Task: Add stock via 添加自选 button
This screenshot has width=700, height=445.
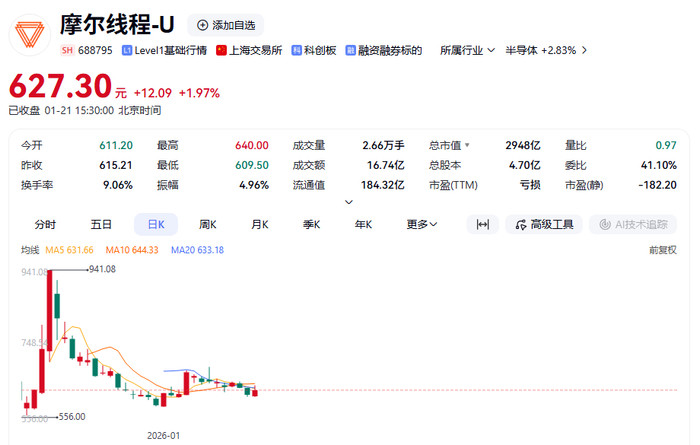Action: click(x=225, y=25)
